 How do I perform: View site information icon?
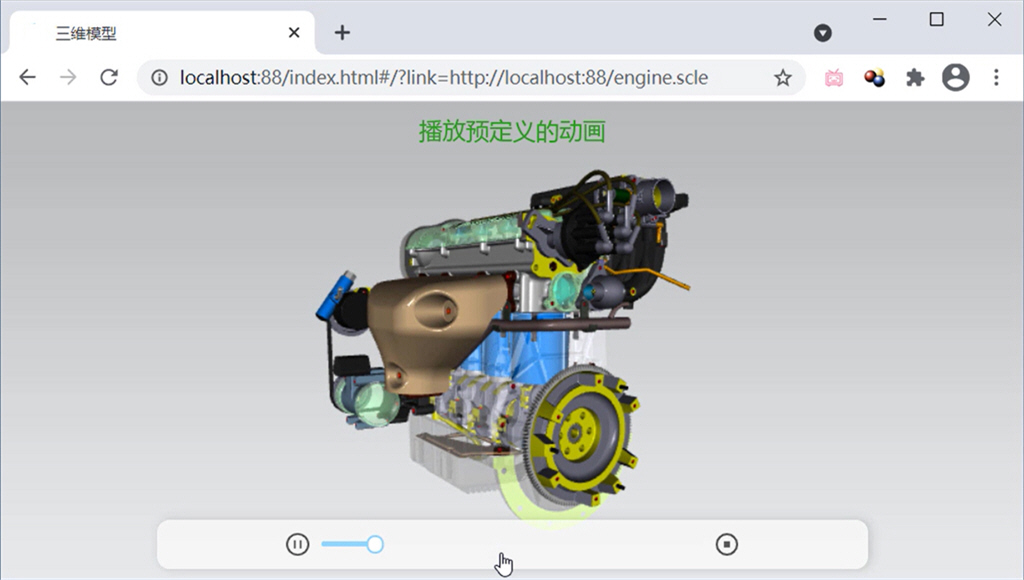[159, 78]
